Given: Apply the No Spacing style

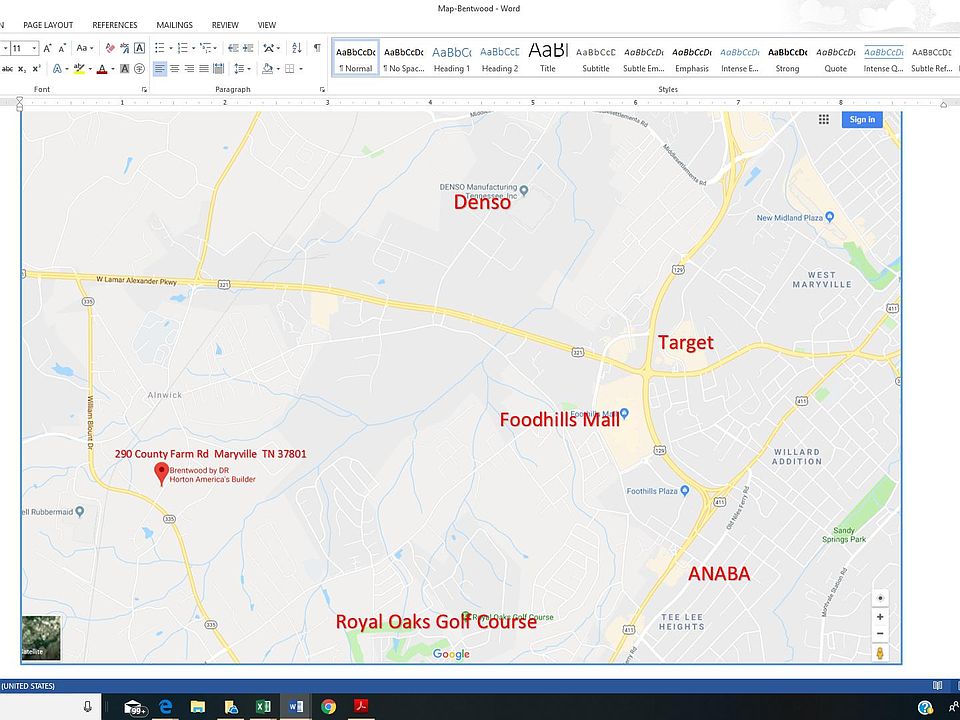Looking at the screenshot, I should pyautogui.click(x=403, y=58).
